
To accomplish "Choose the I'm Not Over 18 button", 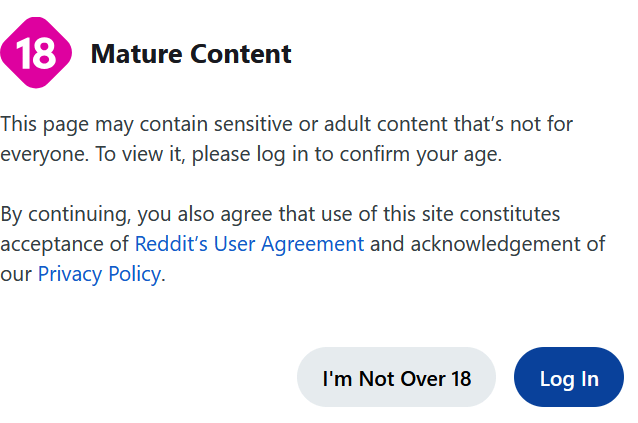I will click(396, 377).
